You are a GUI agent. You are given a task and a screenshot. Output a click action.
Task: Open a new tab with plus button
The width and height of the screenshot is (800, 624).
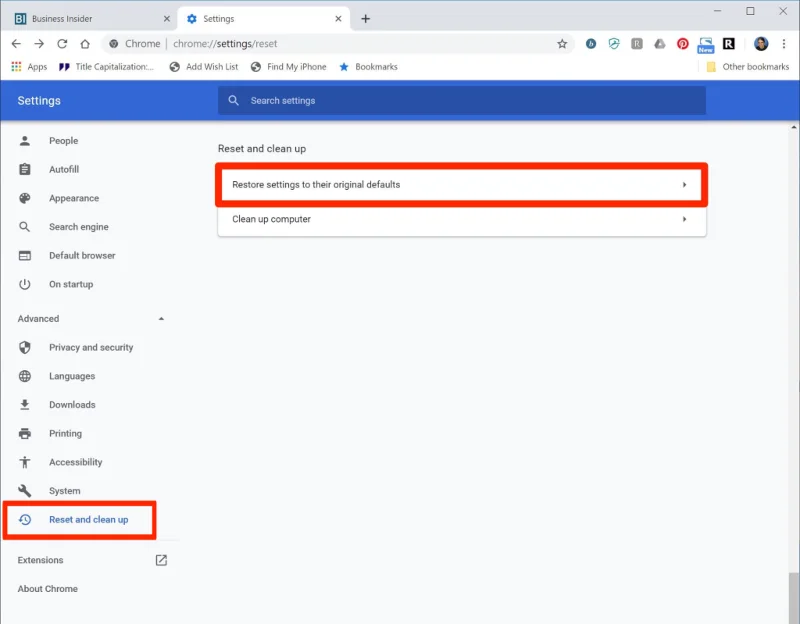[x=365, y=19]
